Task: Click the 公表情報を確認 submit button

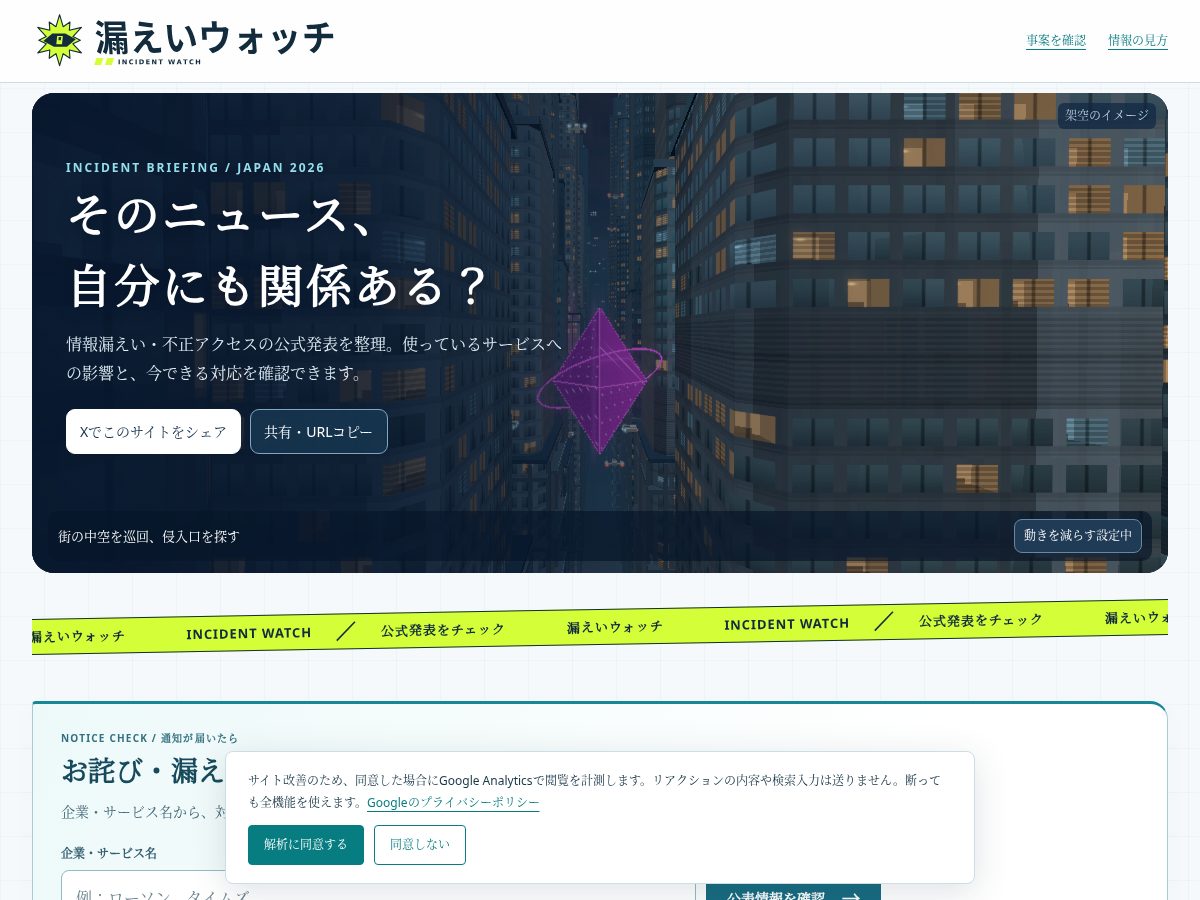Action: 793,892
